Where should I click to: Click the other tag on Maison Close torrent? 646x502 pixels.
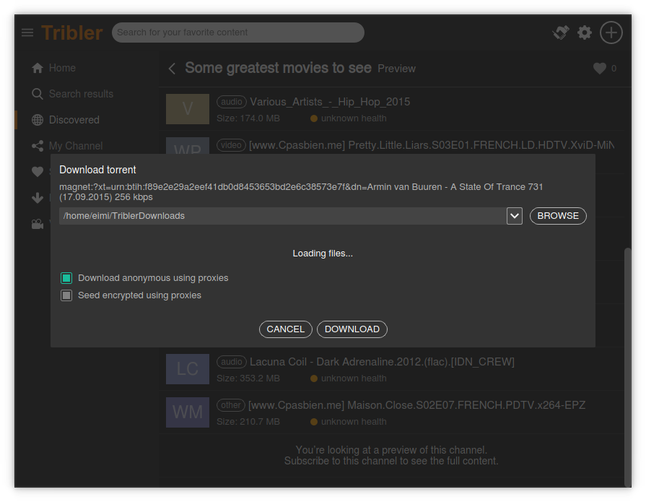(231, 405)
